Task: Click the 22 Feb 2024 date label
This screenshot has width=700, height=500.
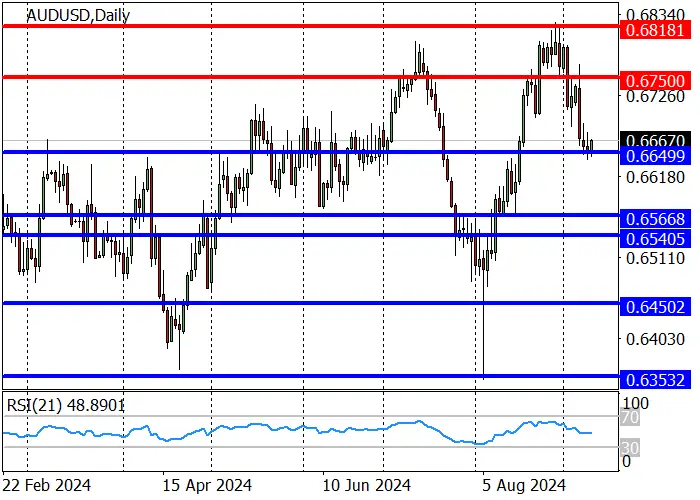Action: pos(47,485)
